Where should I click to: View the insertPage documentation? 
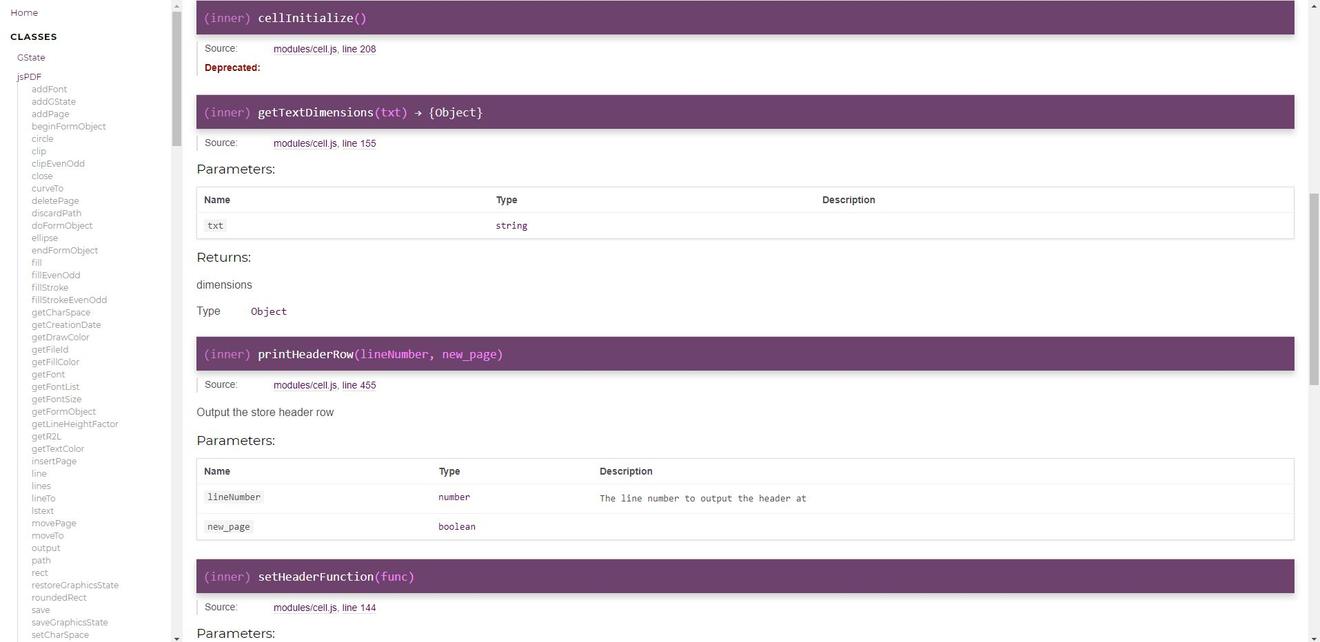tap(56, 461)
